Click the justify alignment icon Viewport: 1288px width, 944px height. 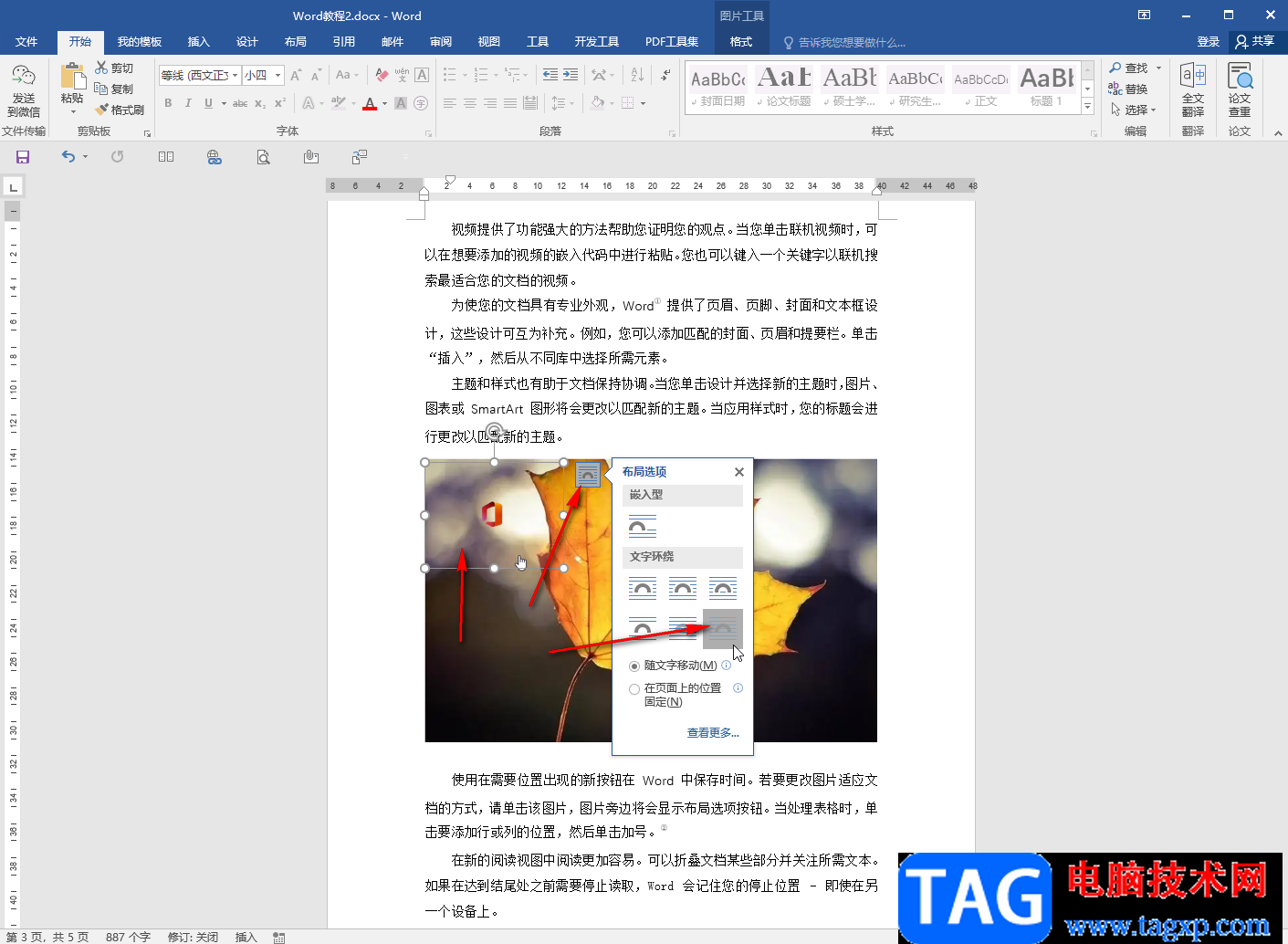coord(509,103)
